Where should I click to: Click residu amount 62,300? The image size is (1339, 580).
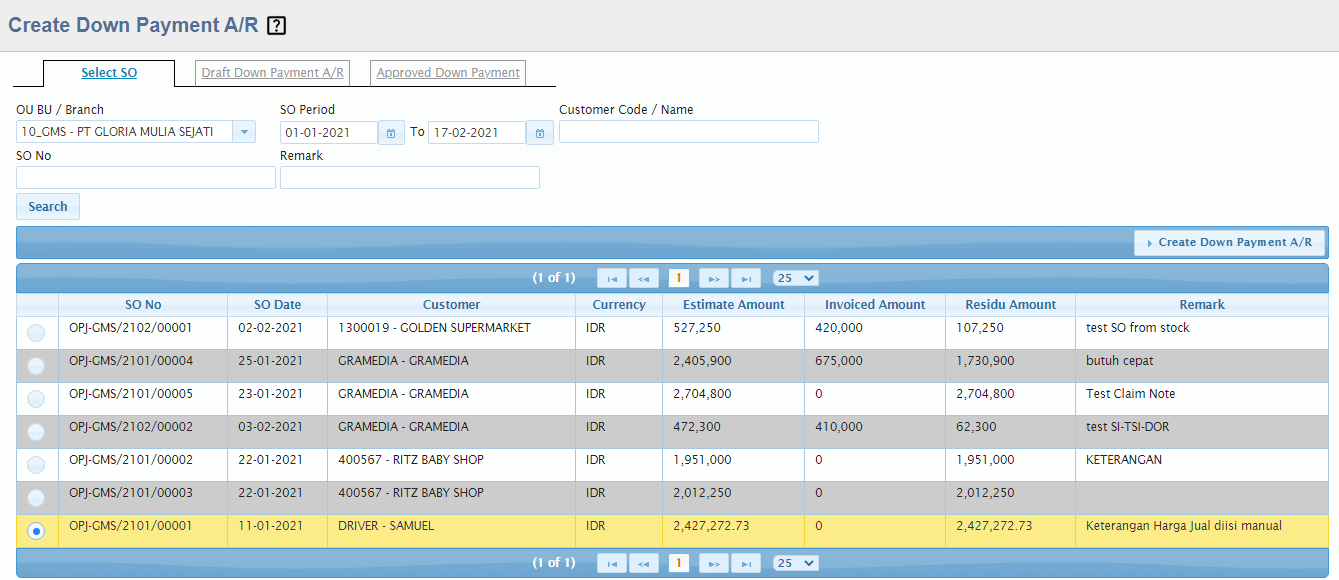[976, 427]
